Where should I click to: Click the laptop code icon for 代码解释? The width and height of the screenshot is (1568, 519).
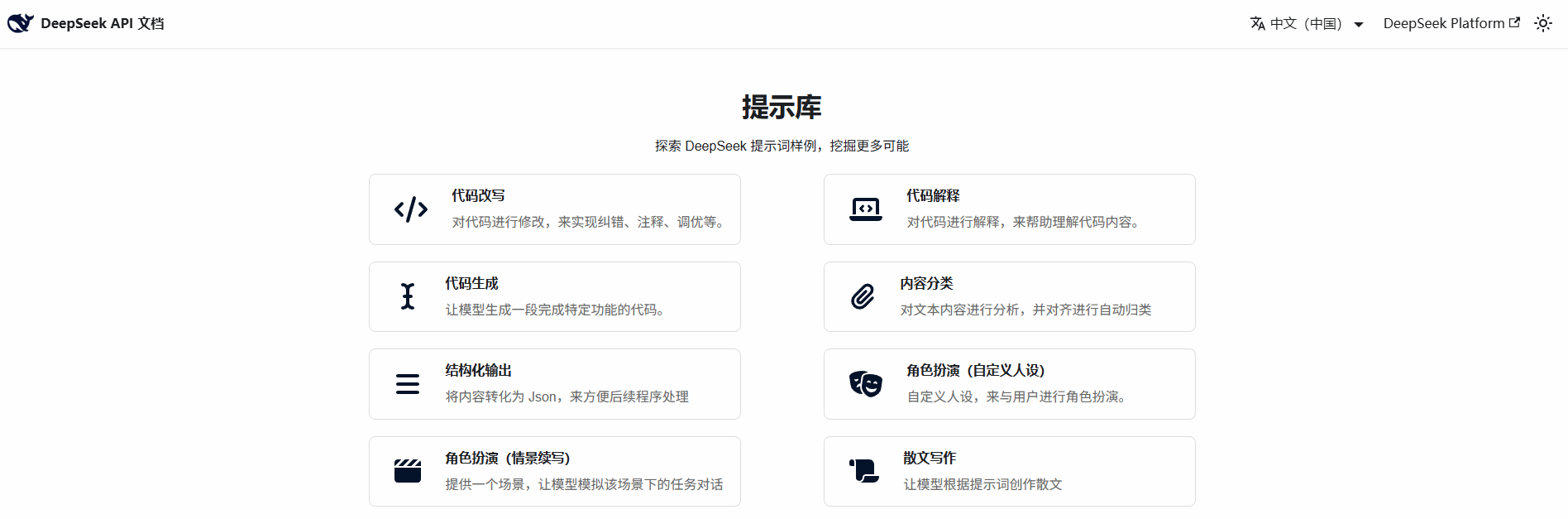click(866, 209)
